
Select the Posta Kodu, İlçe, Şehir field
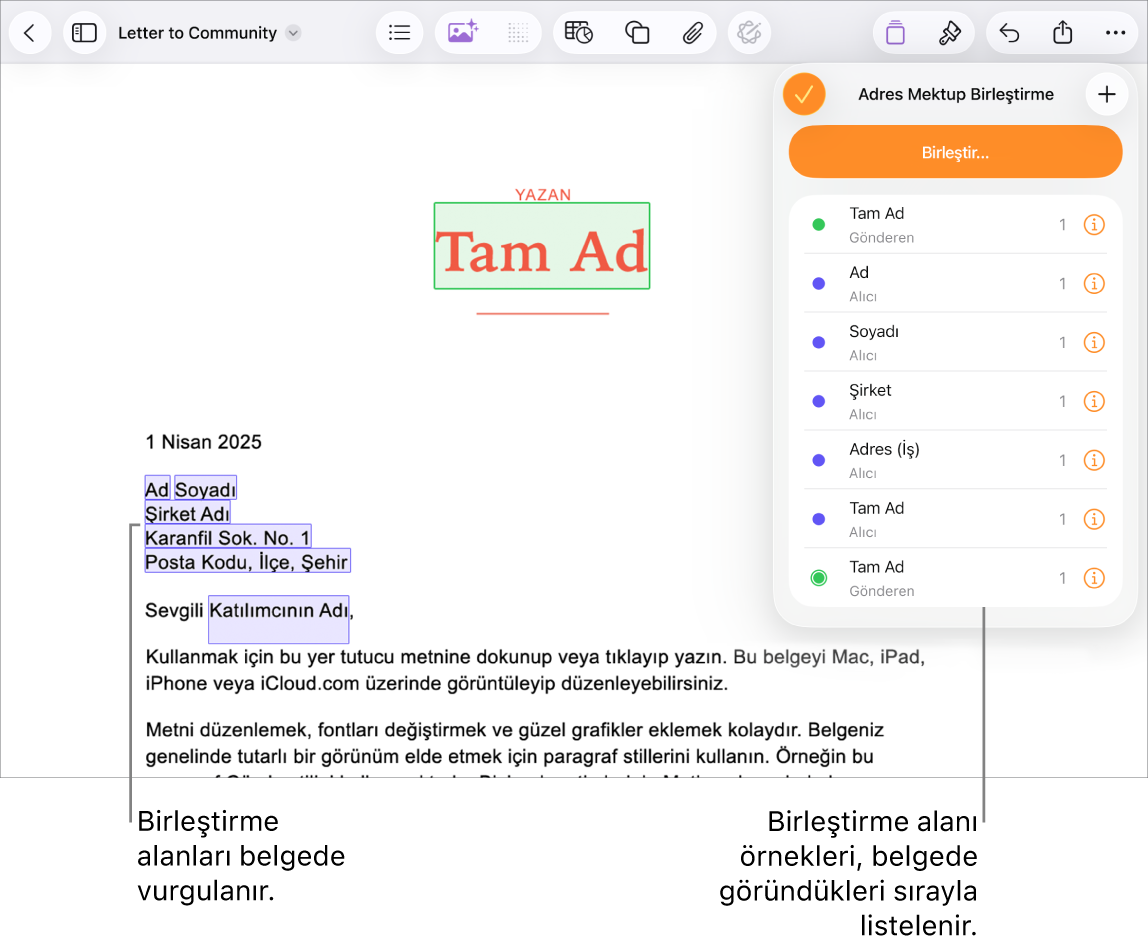tap(247, 561)
